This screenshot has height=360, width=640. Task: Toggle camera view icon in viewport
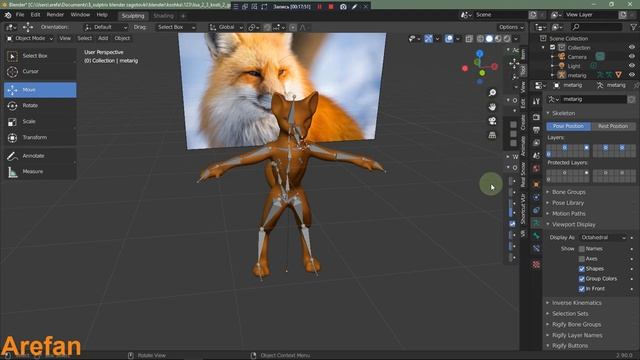(492, 121)
